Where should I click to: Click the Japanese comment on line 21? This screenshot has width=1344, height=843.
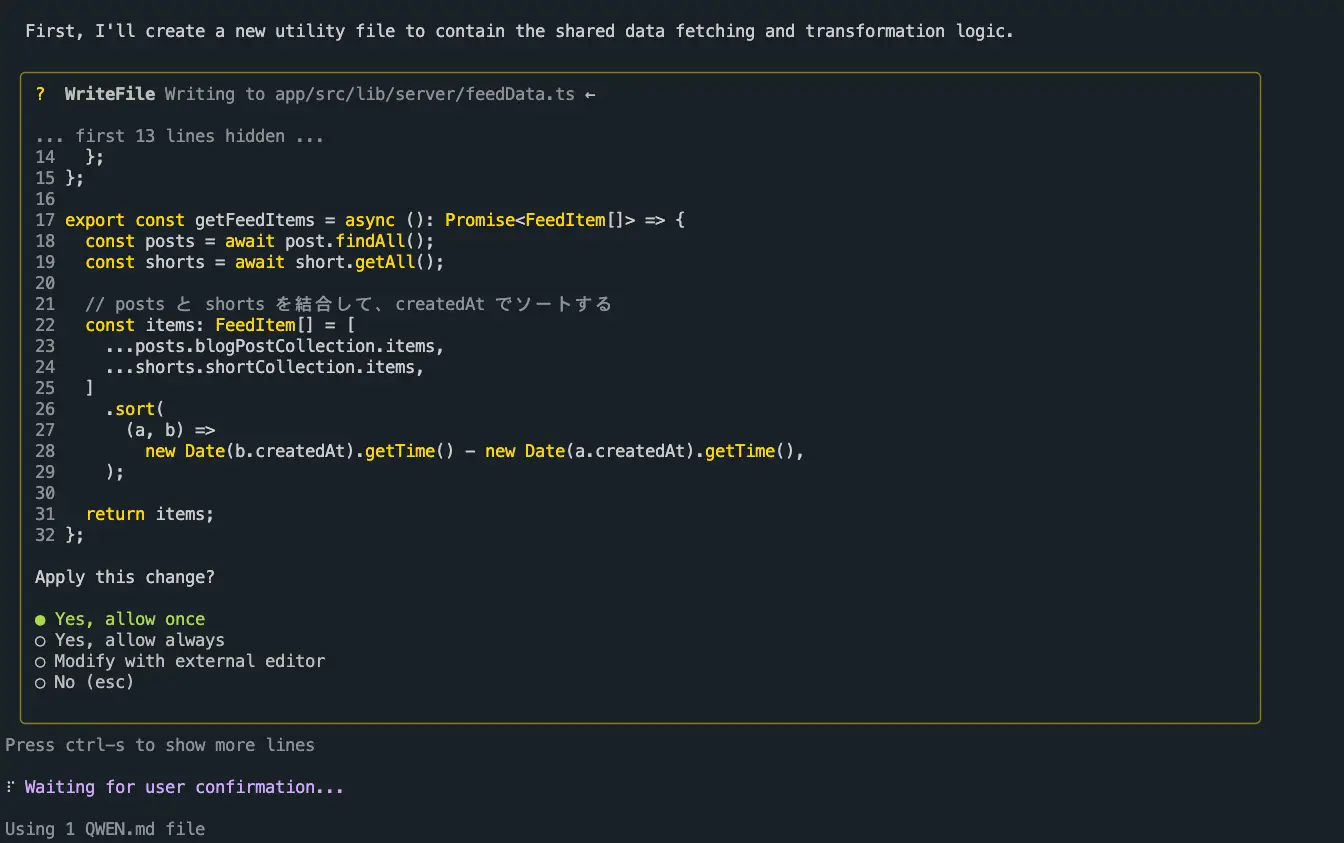[x=348, y=304]
